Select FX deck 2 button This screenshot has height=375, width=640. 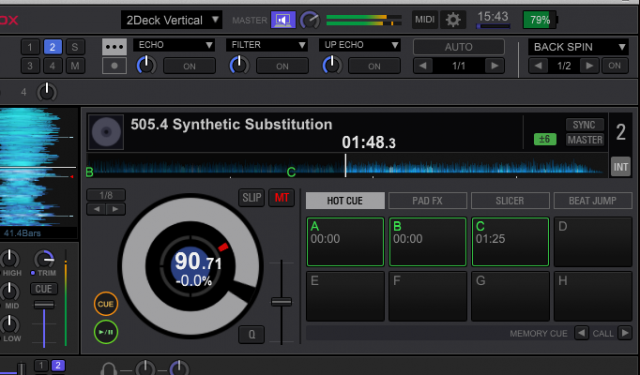[53, 47]
